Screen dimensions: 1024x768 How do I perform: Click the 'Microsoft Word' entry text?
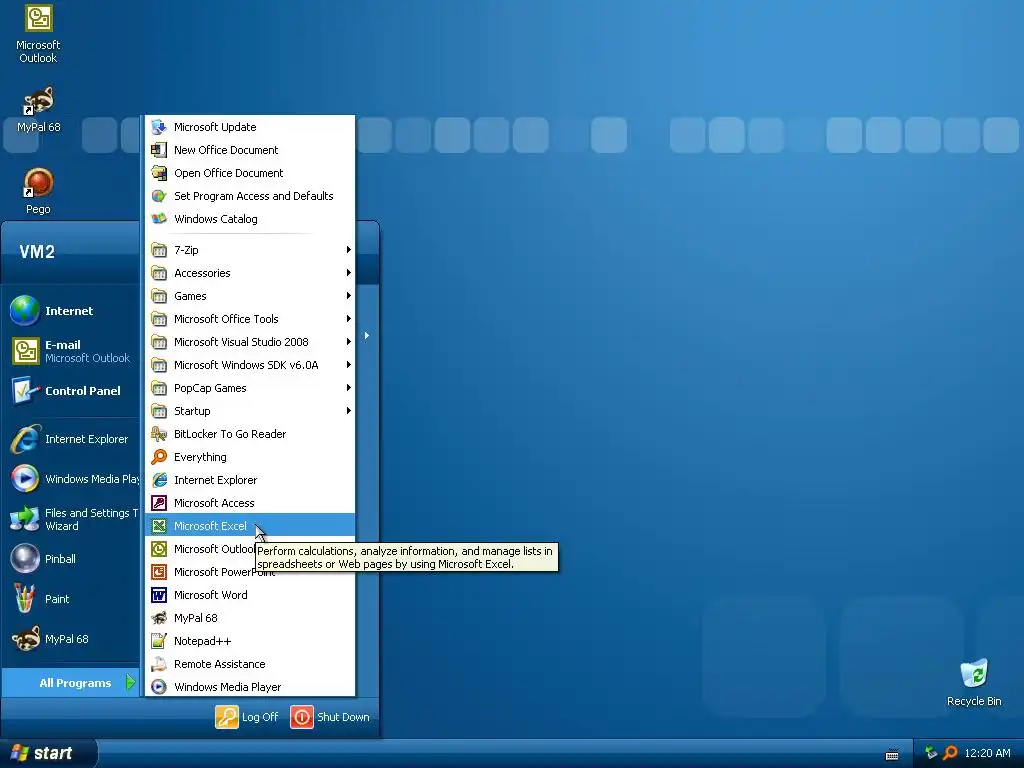tap(210, 595)
